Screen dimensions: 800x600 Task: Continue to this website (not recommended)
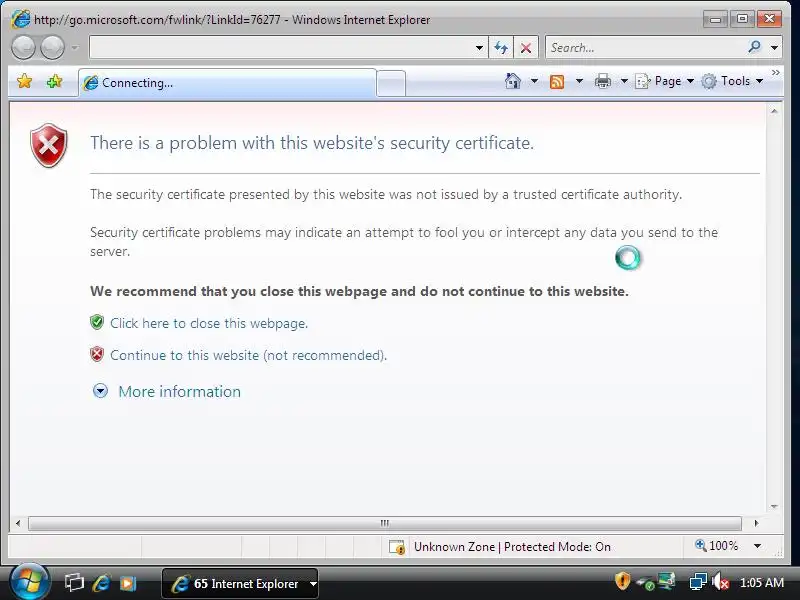(248, 355)
